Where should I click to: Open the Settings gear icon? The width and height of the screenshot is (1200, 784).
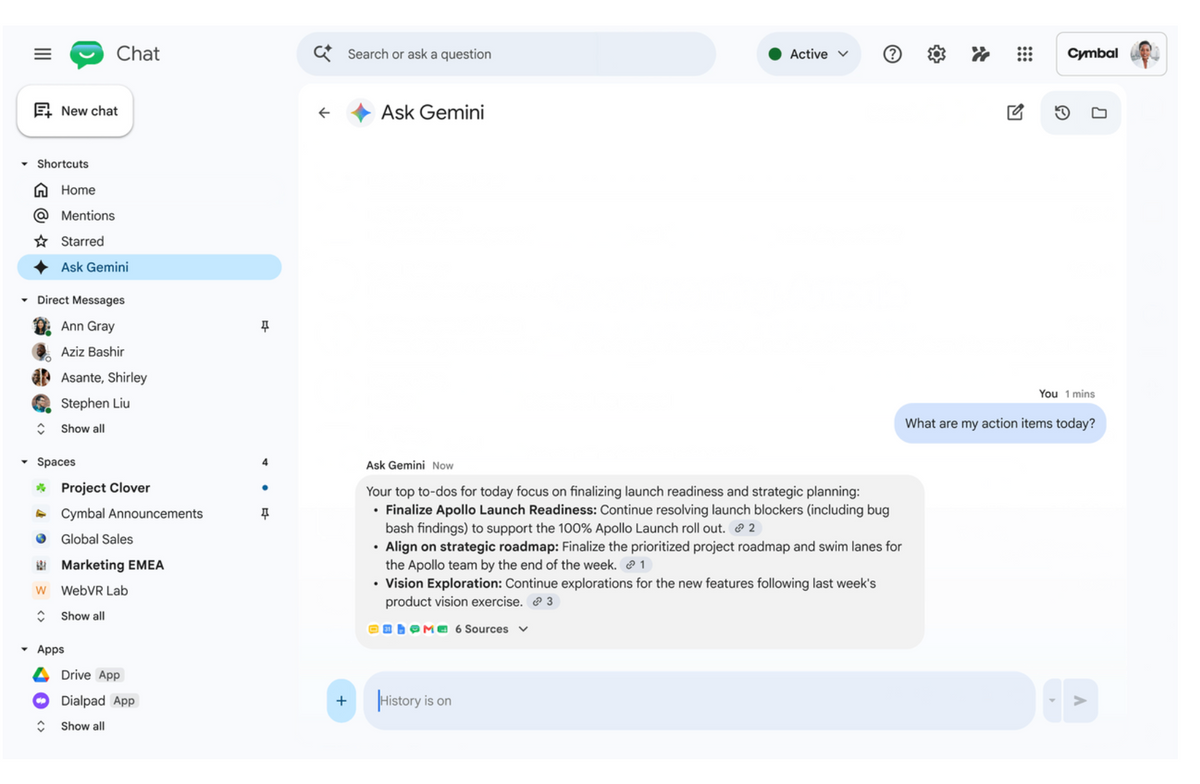(936, 54)
